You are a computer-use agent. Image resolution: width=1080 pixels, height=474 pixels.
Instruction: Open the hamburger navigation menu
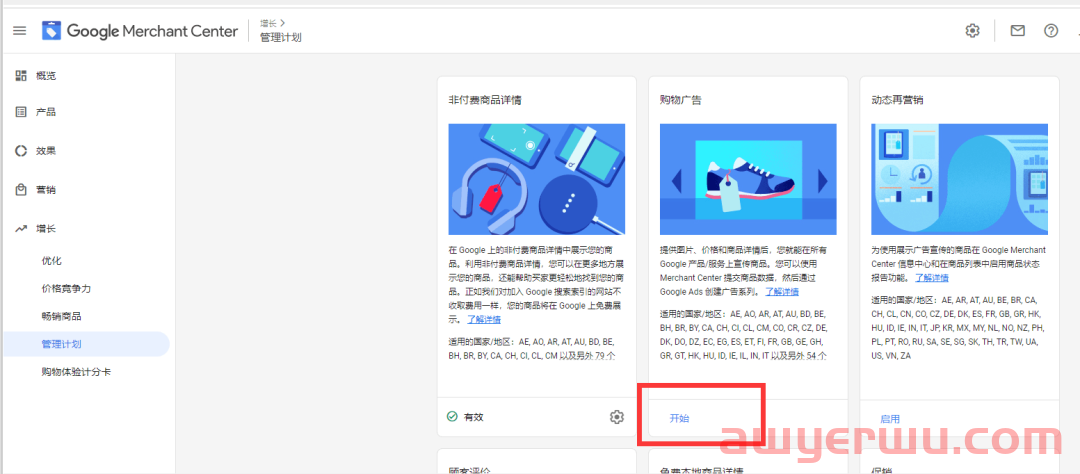coord(20,31)
